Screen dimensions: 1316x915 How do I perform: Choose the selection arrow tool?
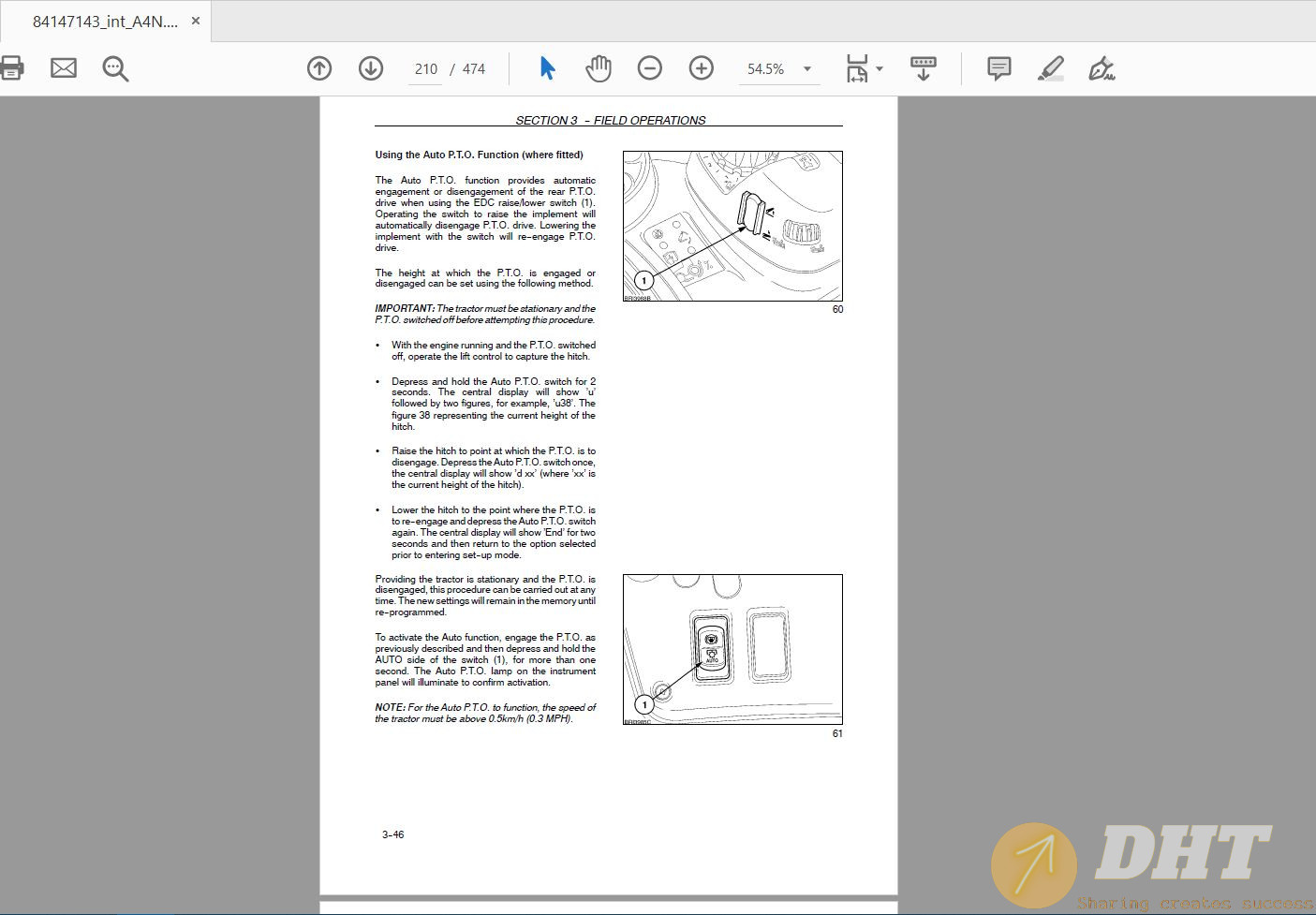[548, 68]
